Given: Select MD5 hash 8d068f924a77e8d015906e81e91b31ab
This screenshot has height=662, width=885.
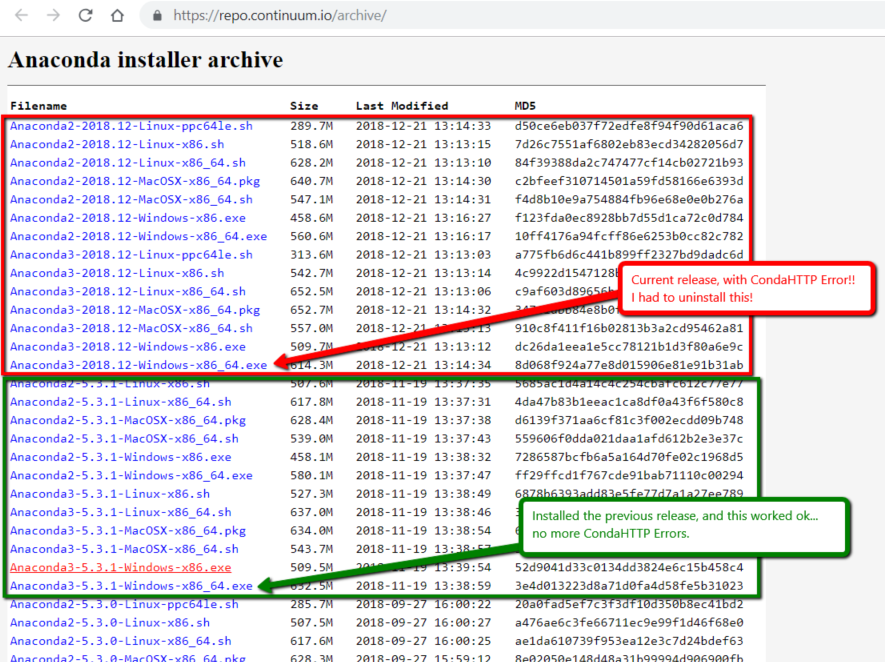Looking at the screenshot, I should pos(629,365).
